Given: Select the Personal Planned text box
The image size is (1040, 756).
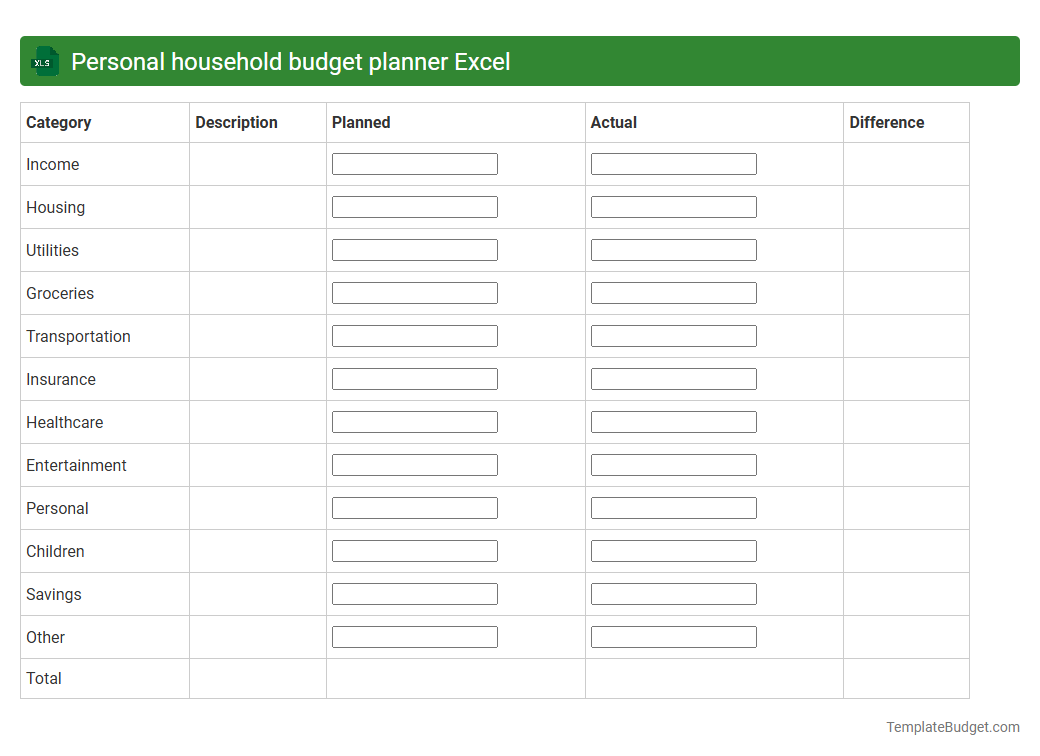Looking at the screenshot, I should tap(414, 507).
